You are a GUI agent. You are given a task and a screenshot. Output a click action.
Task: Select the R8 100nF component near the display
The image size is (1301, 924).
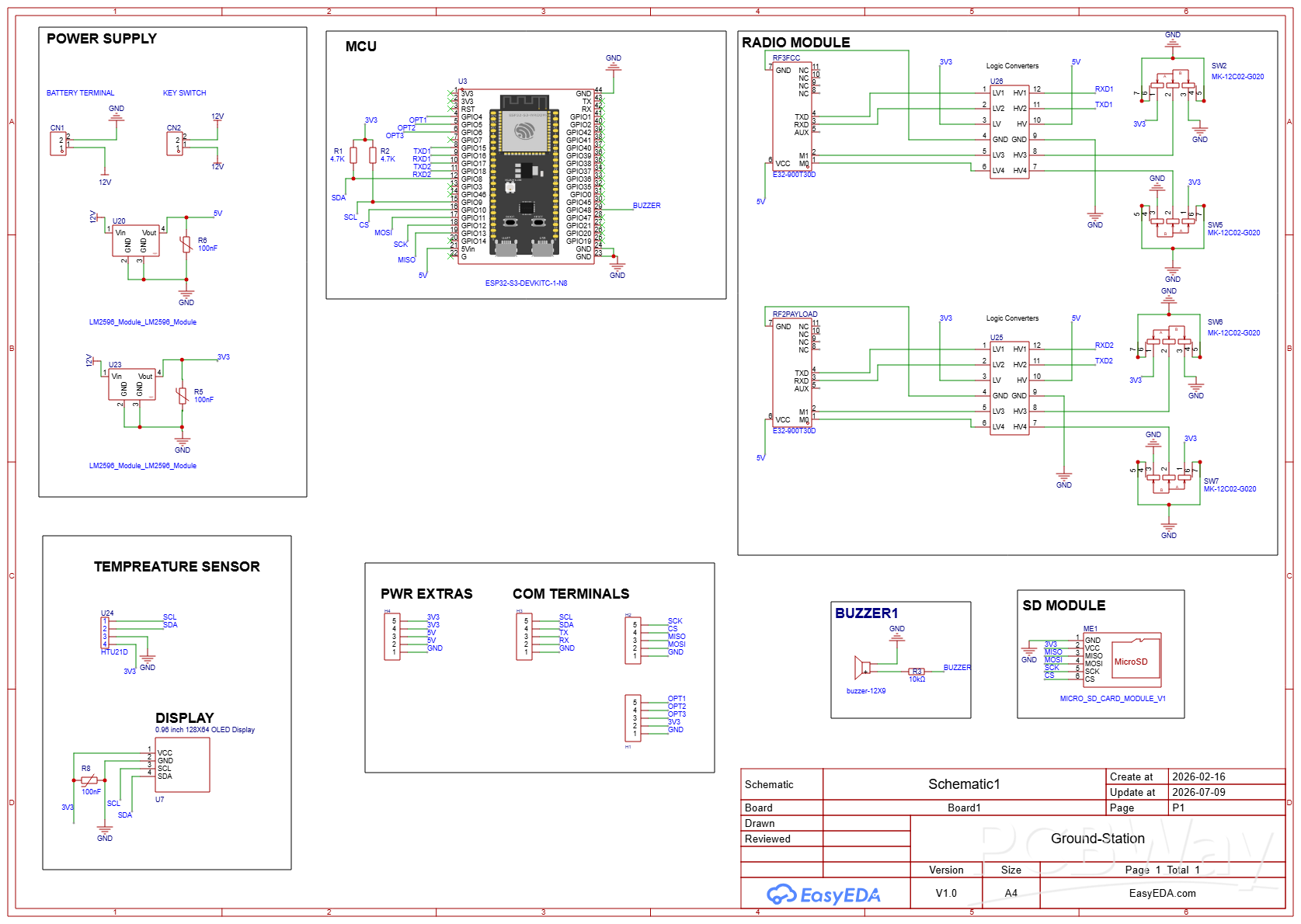[x=89, y=780]
